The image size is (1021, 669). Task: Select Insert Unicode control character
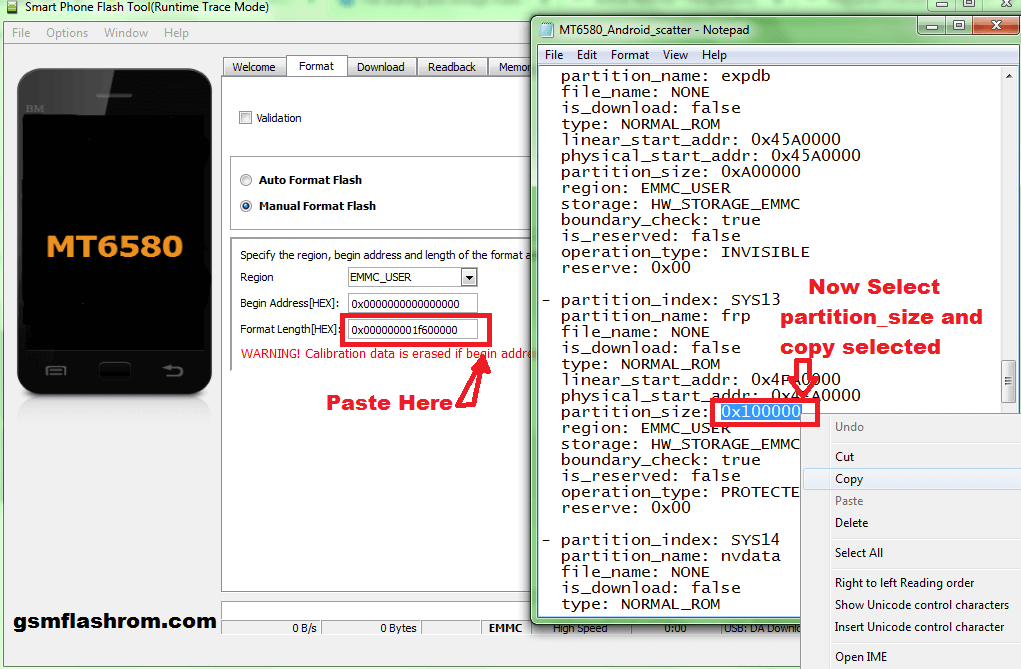[912, 627]
